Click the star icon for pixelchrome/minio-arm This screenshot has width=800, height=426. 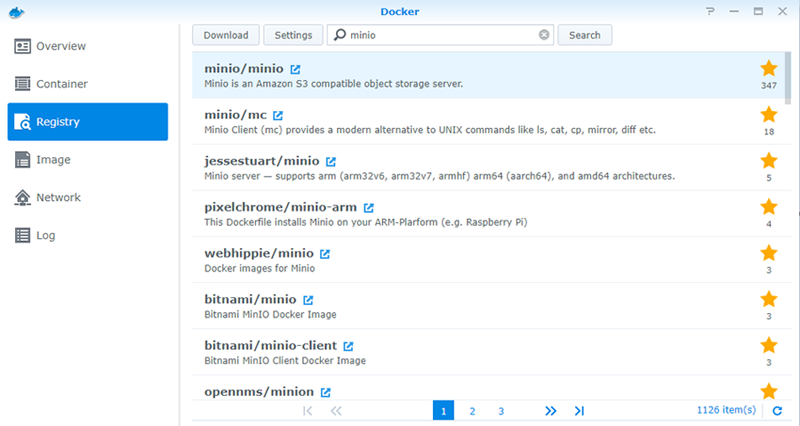769,207
